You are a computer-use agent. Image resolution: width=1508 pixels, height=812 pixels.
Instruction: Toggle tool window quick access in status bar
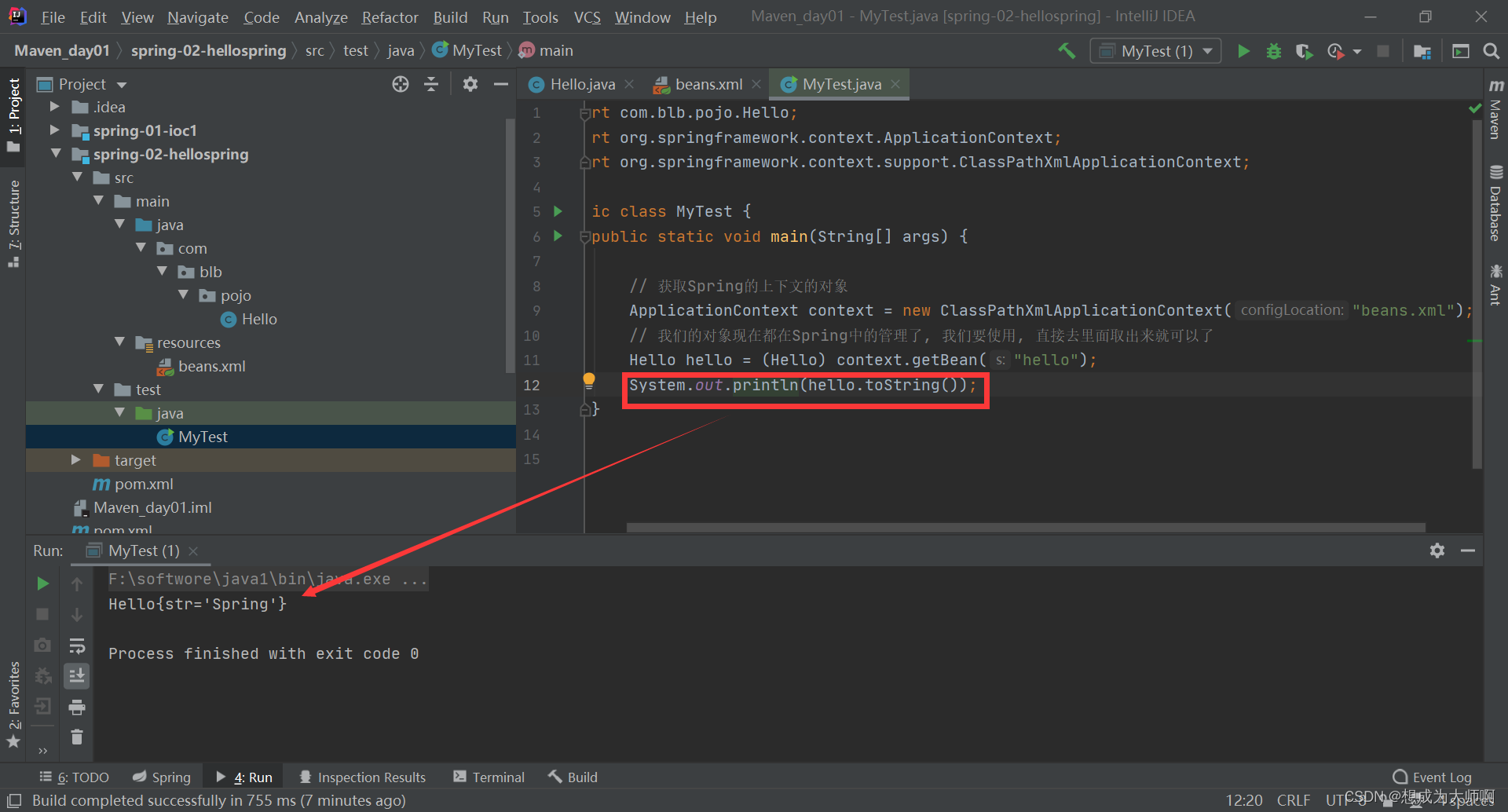[x=14, y=800]
